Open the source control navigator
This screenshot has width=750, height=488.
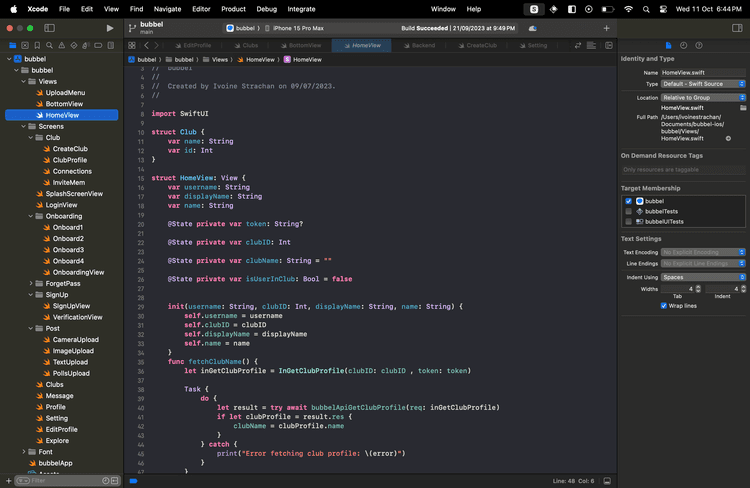[x=25, y=45]
